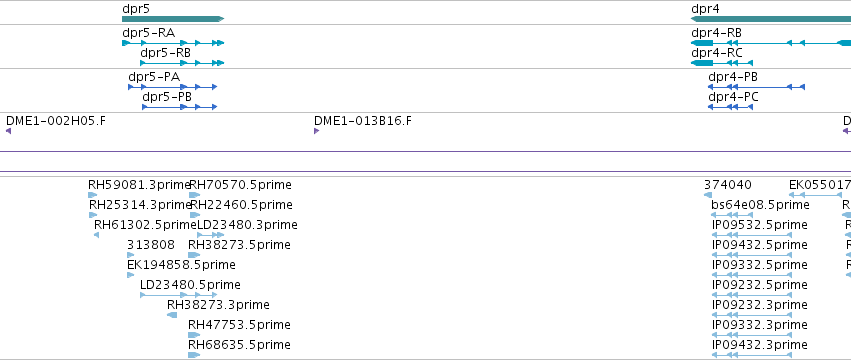
Task: Click the dpr4-PC protein feature
Action: 731,107
